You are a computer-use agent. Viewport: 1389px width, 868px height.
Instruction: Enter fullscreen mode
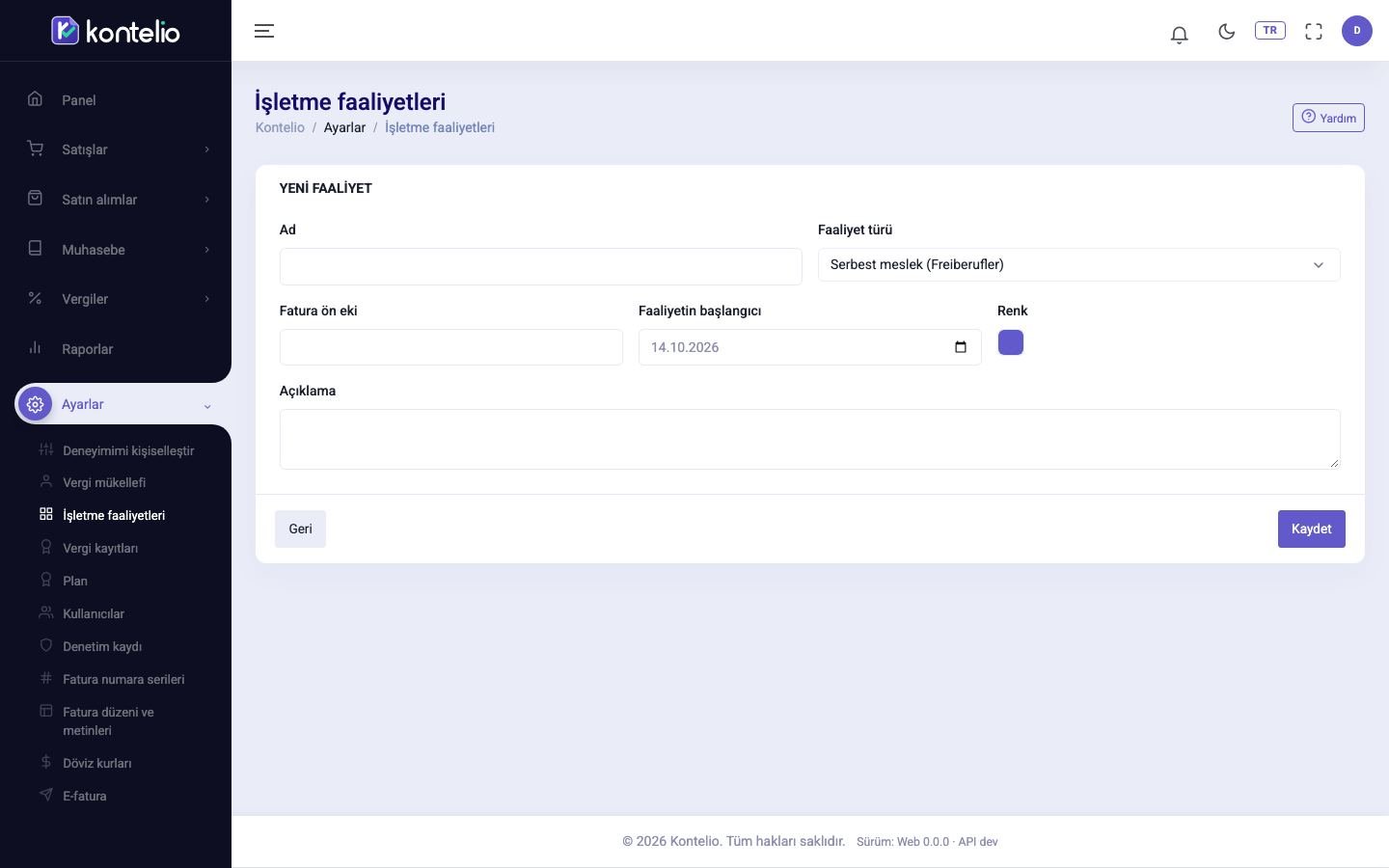[x=1314, y=31]
